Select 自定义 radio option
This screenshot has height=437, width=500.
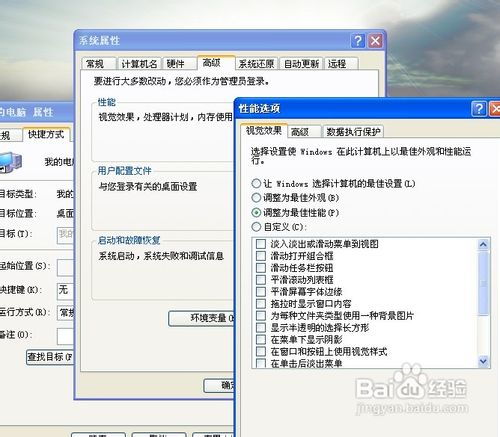tap(256, 227)
